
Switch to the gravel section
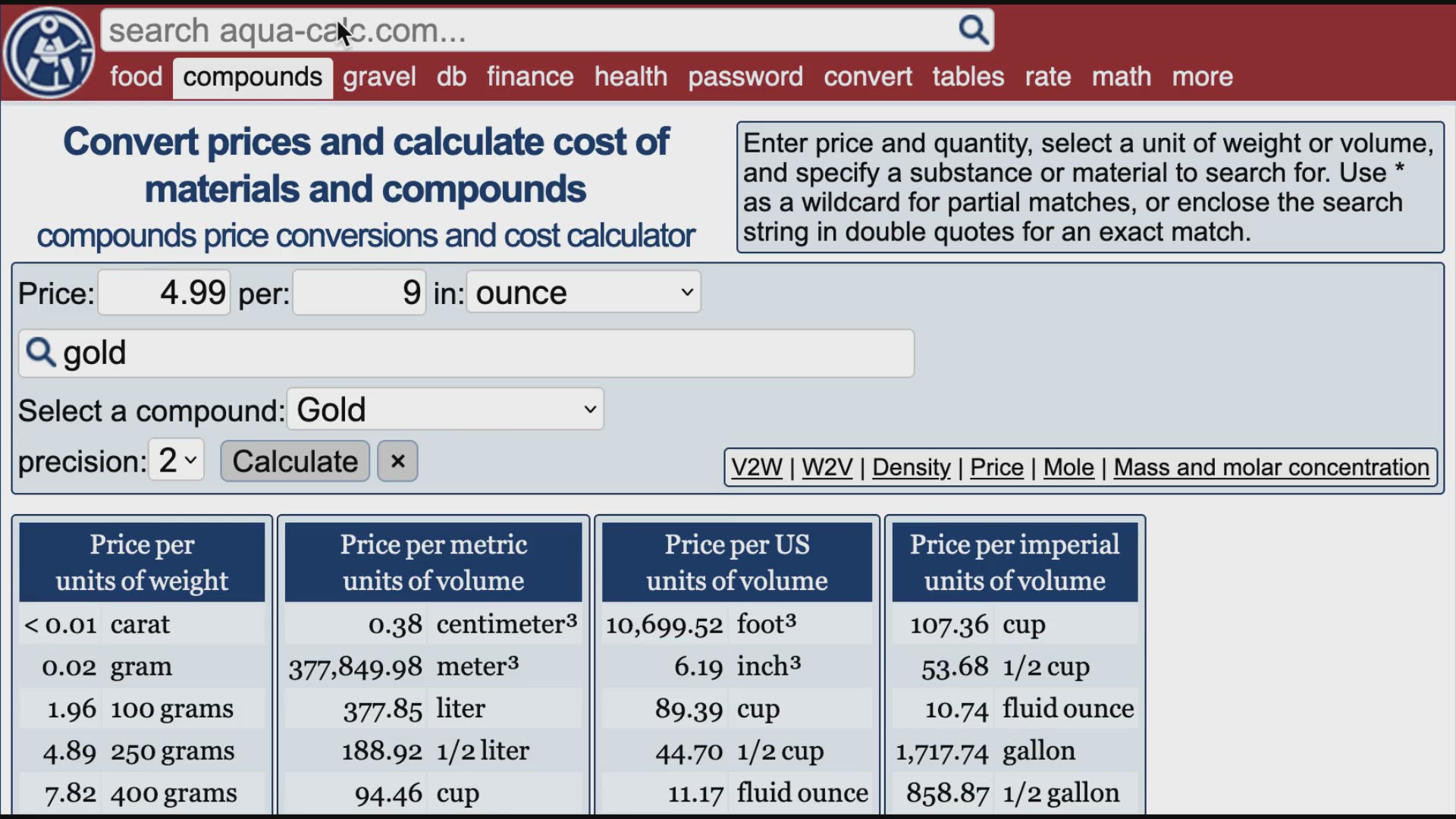coord(379,77)
